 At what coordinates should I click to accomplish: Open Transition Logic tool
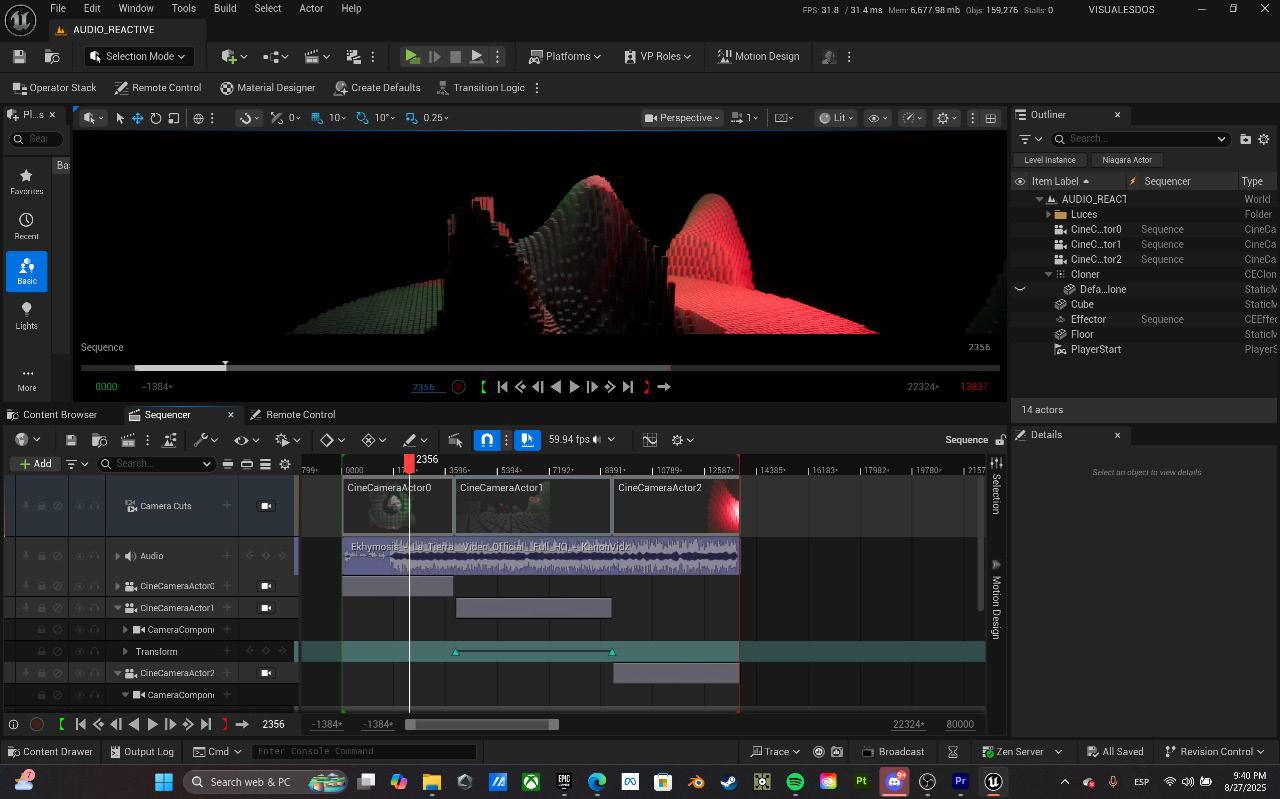click(480, 88)
